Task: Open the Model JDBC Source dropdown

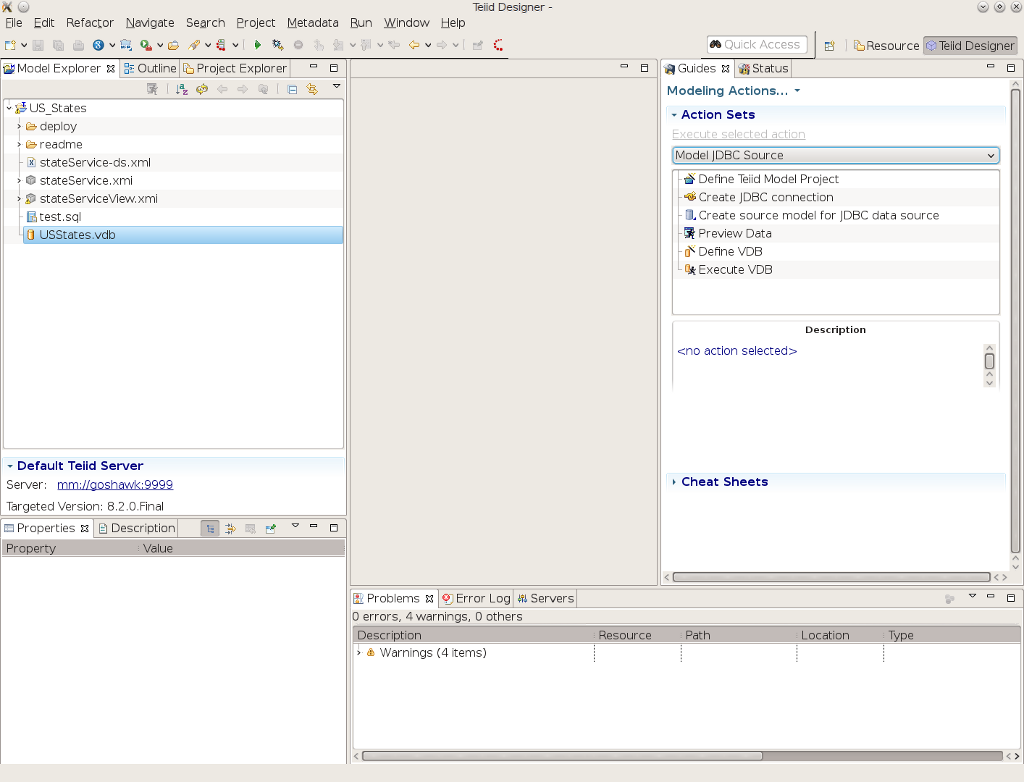Action: tap(835, 156)
